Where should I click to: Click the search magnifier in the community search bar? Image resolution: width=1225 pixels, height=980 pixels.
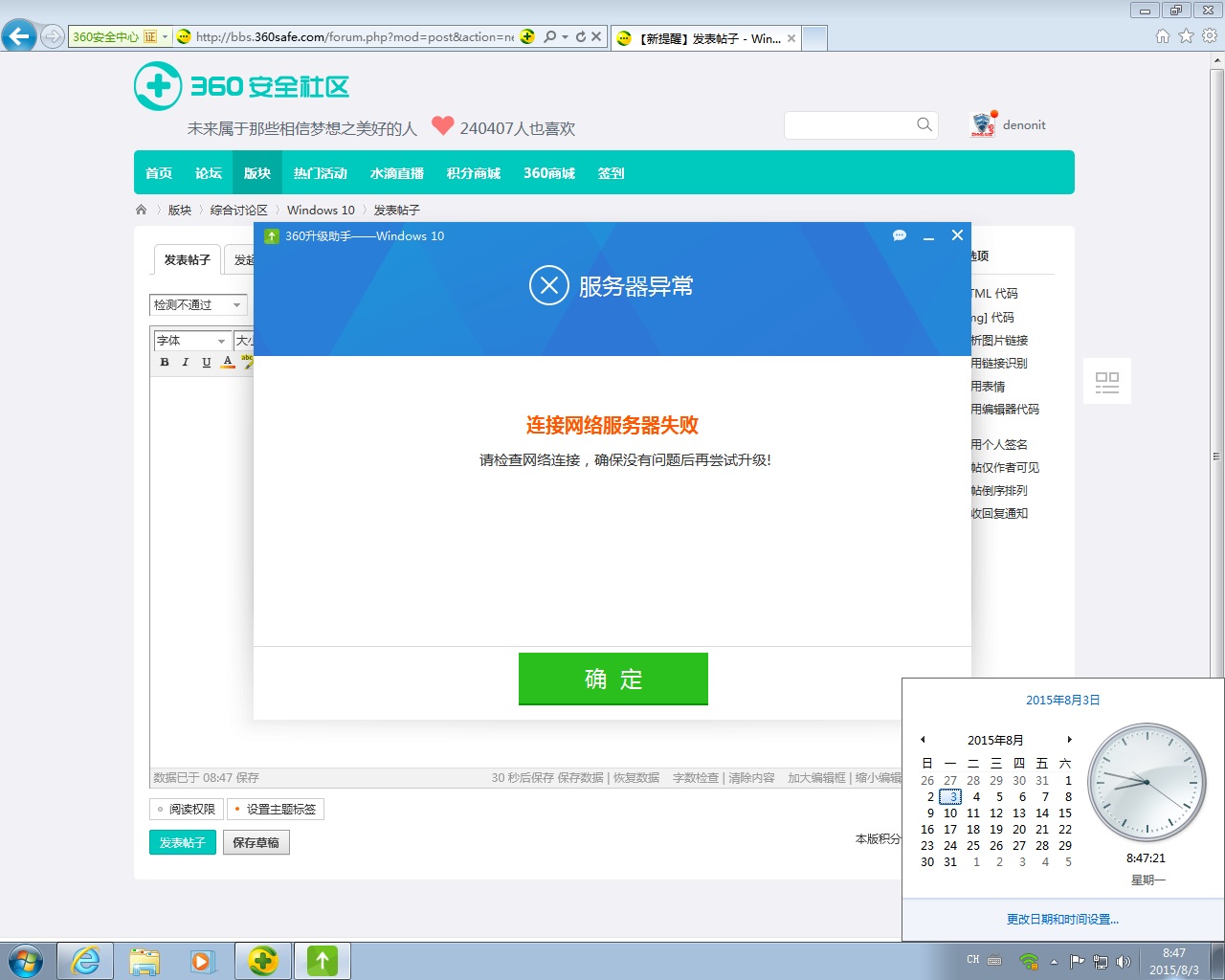(x=923, y=124)
